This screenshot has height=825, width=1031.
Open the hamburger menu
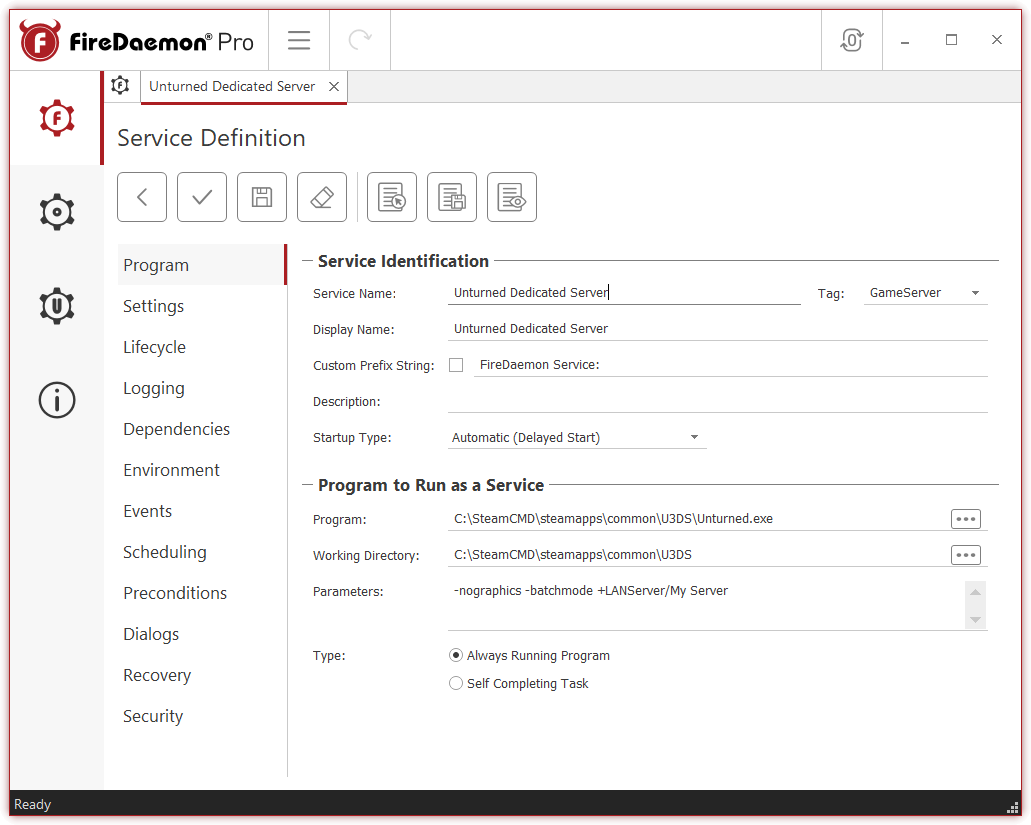[x=299, y=40]
